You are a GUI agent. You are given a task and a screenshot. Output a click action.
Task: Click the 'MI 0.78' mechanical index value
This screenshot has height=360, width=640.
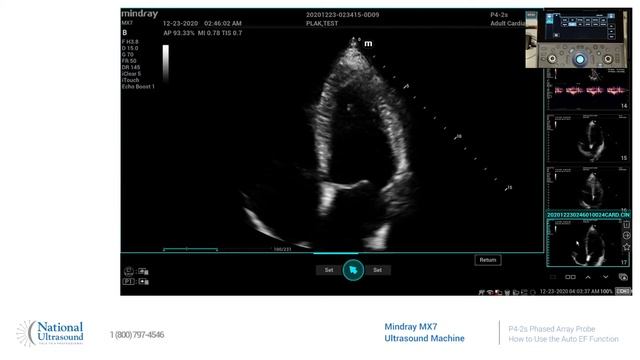(209, 33)
